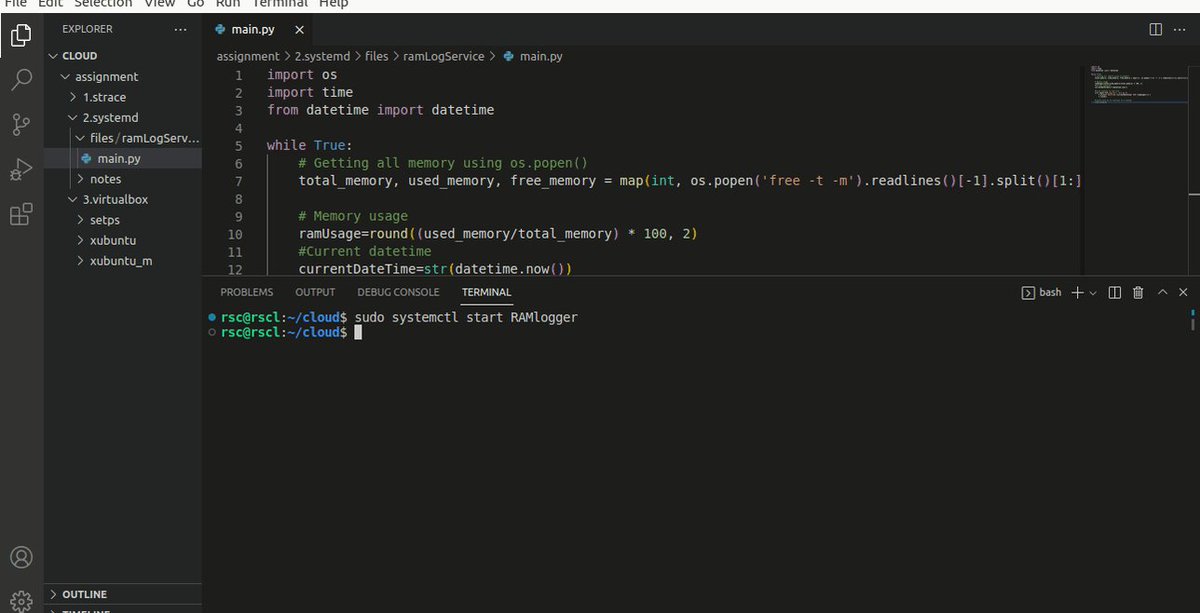The image size is (1200, 613).
Task: Click the ramLogService breadcrumb segment
Action: (x=443, y=56)
